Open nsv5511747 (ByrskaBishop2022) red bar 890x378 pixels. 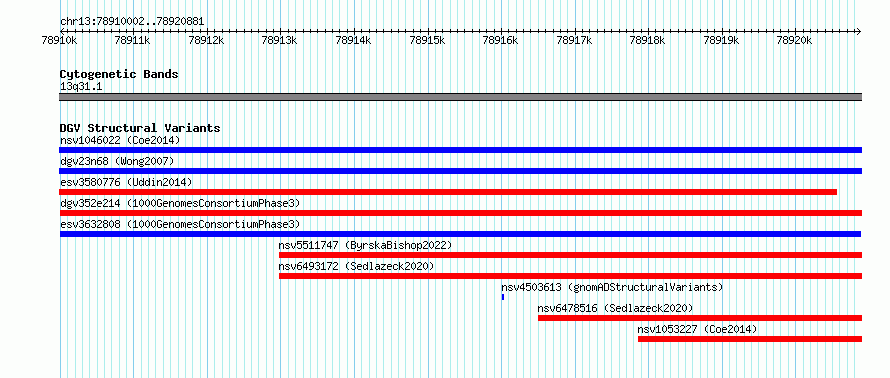(x=570, y=255)
